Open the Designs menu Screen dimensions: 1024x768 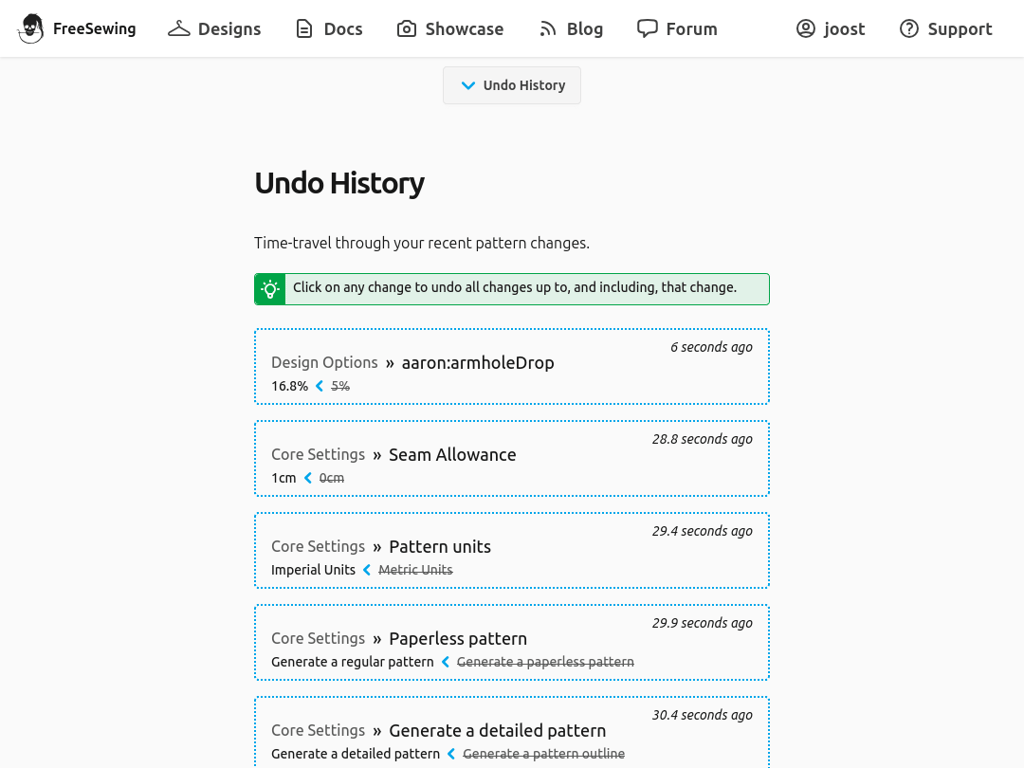point(214,29)
